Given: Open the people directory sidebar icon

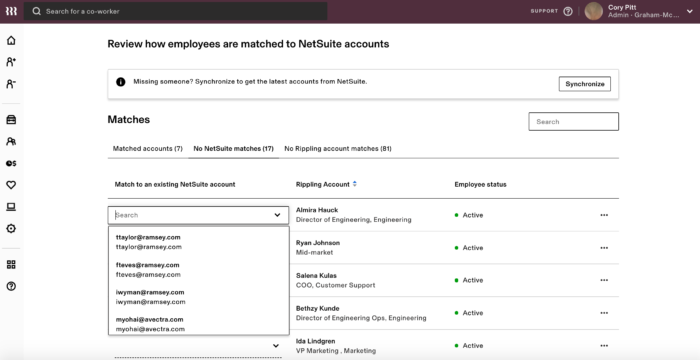Looking at the screenshot, I should pyautogui.click(x=11, y=141).
